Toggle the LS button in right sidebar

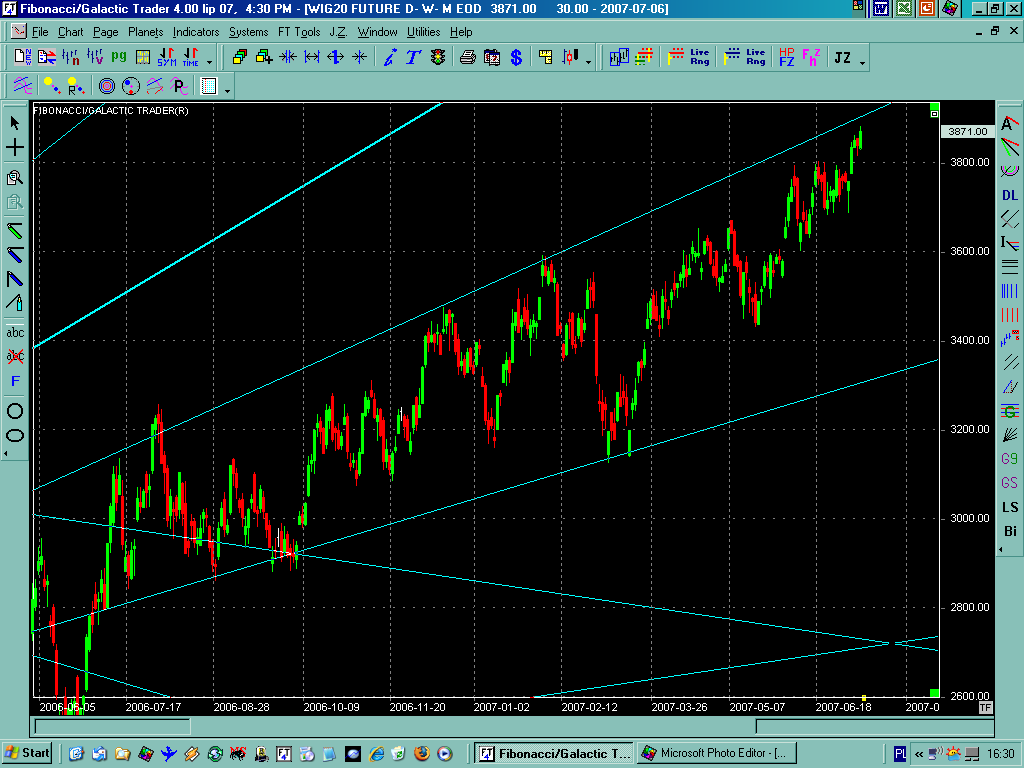[1010, 507]
